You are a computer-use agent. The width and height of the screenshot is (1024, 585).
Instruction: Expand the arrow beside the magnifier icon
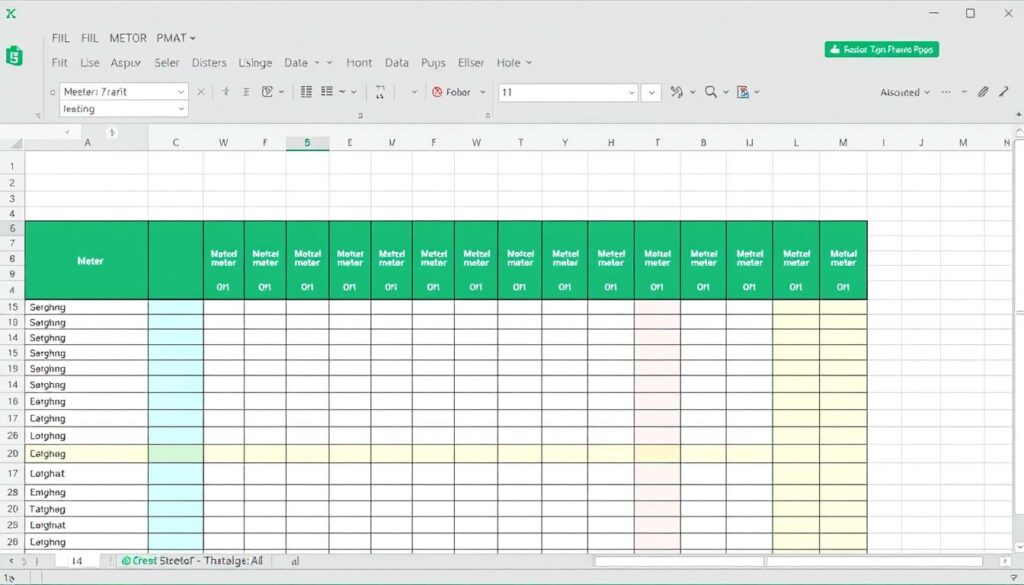tap(726, 92)
